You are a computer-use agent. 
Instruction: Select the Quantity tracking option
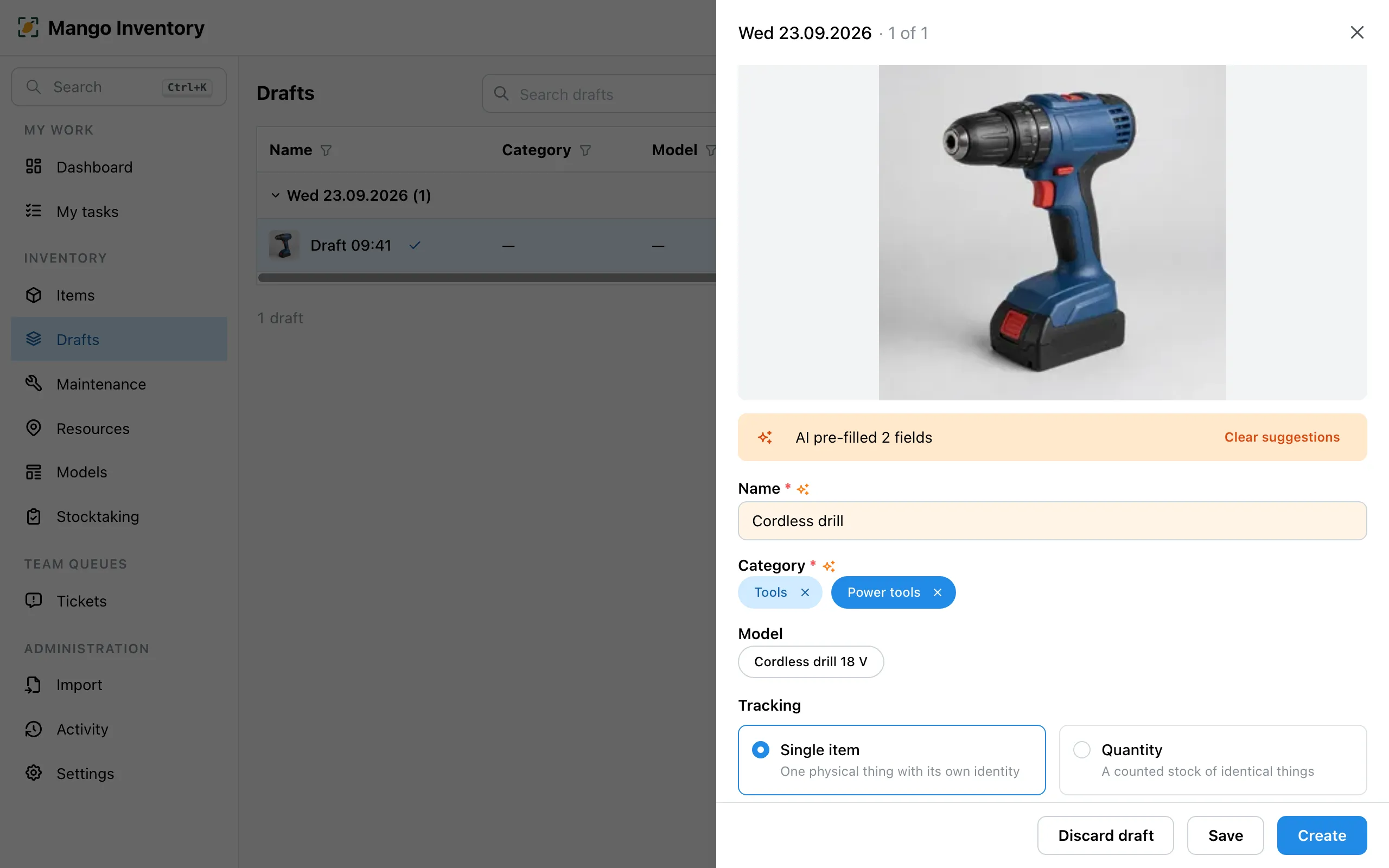pyautogui.click(x=1213, y=759)
